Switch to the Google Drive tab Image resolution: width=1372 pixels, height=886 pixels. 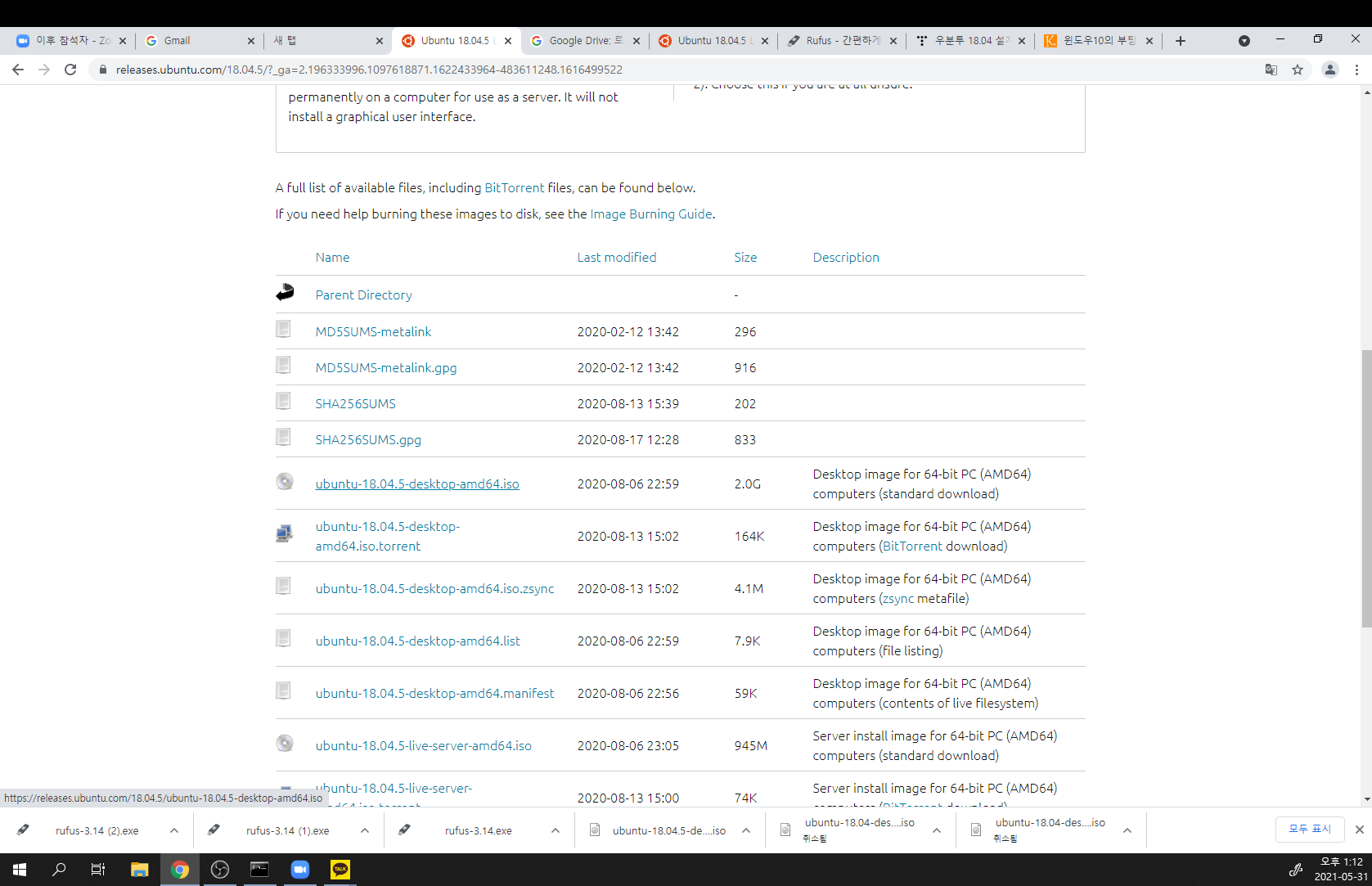pos(584,41)
